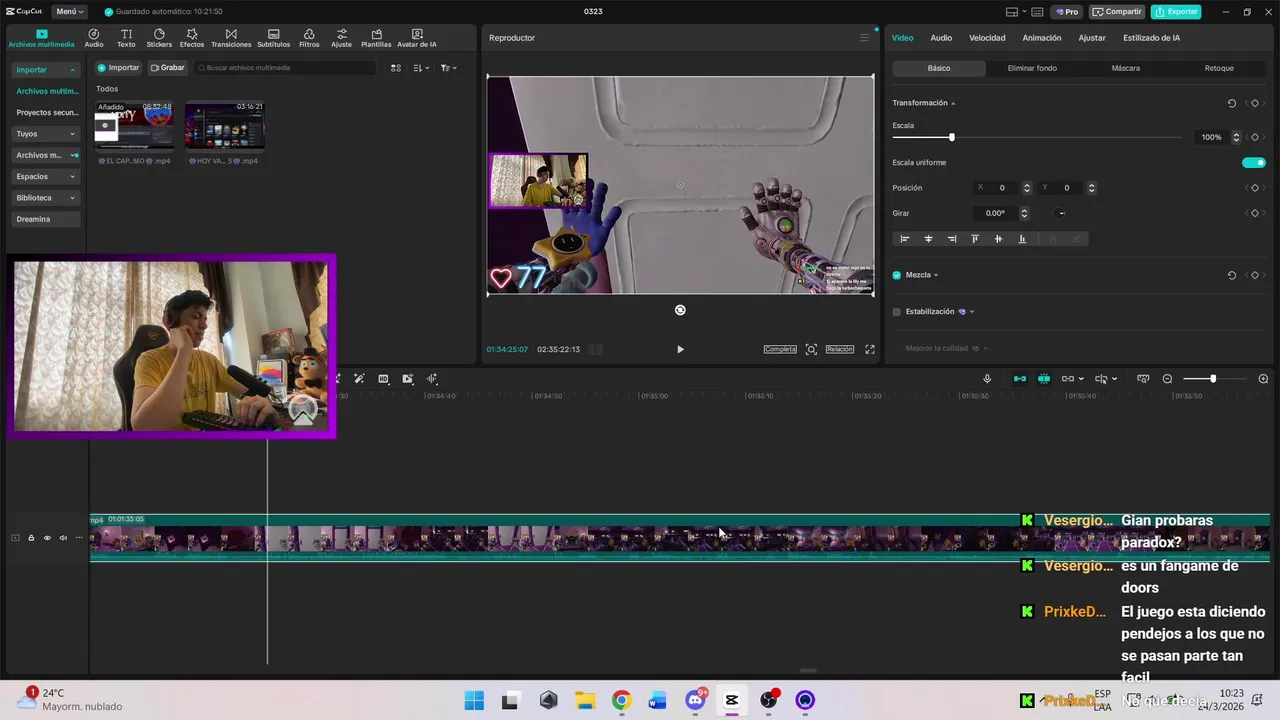Click the HD enhance timeline tool icon
Image resolution: width=1280 pixels, height=720 pixels.
click(x=383, y=379)
